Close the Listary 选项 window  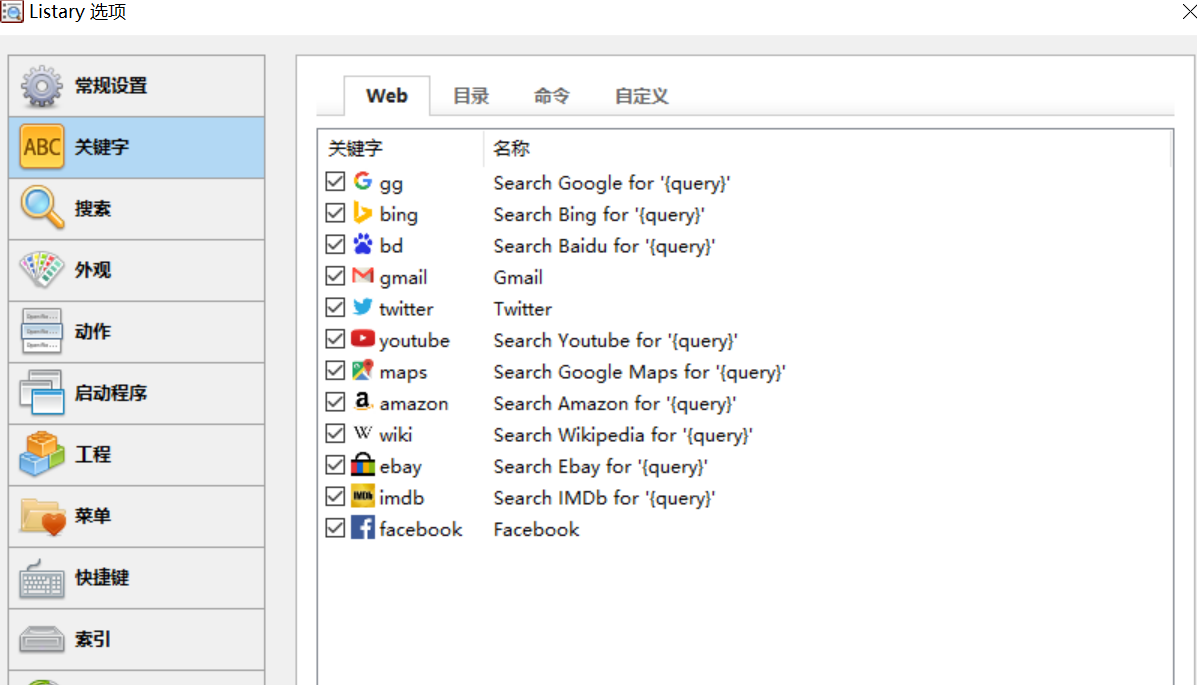[1188, 12]
